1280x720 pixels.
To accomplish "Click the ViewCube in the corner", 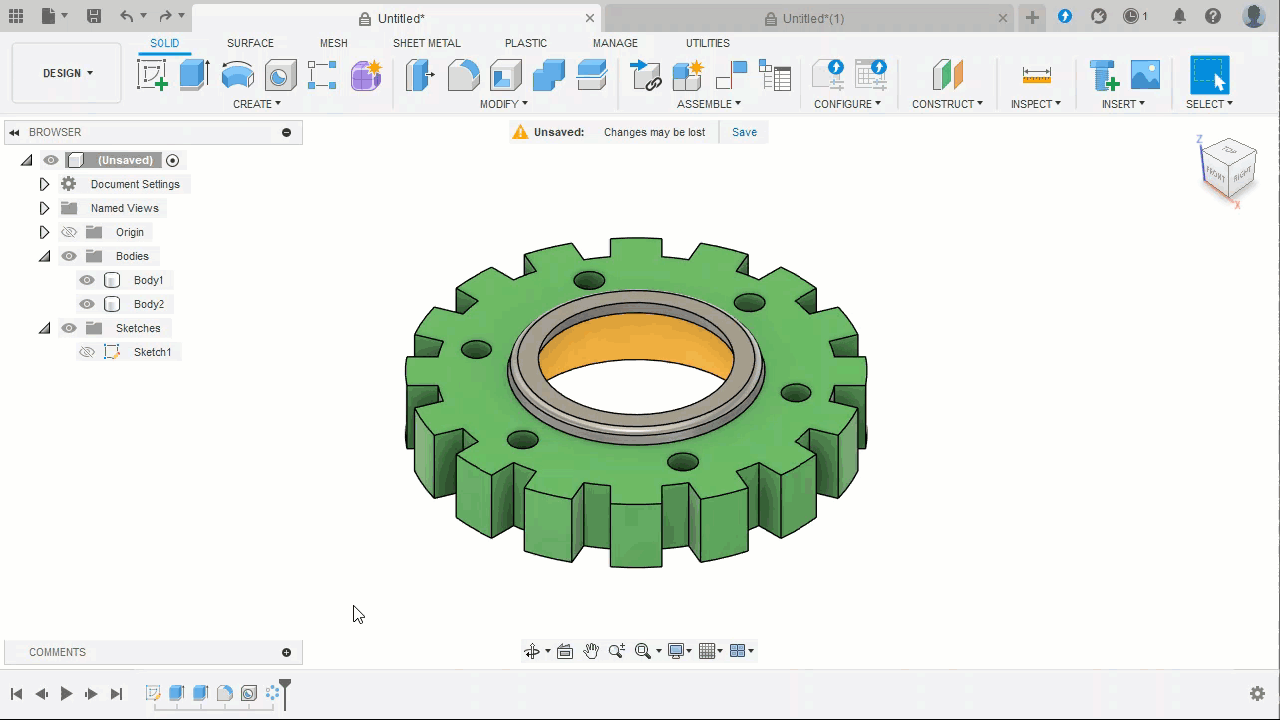I will click(x=1227, y=168).
